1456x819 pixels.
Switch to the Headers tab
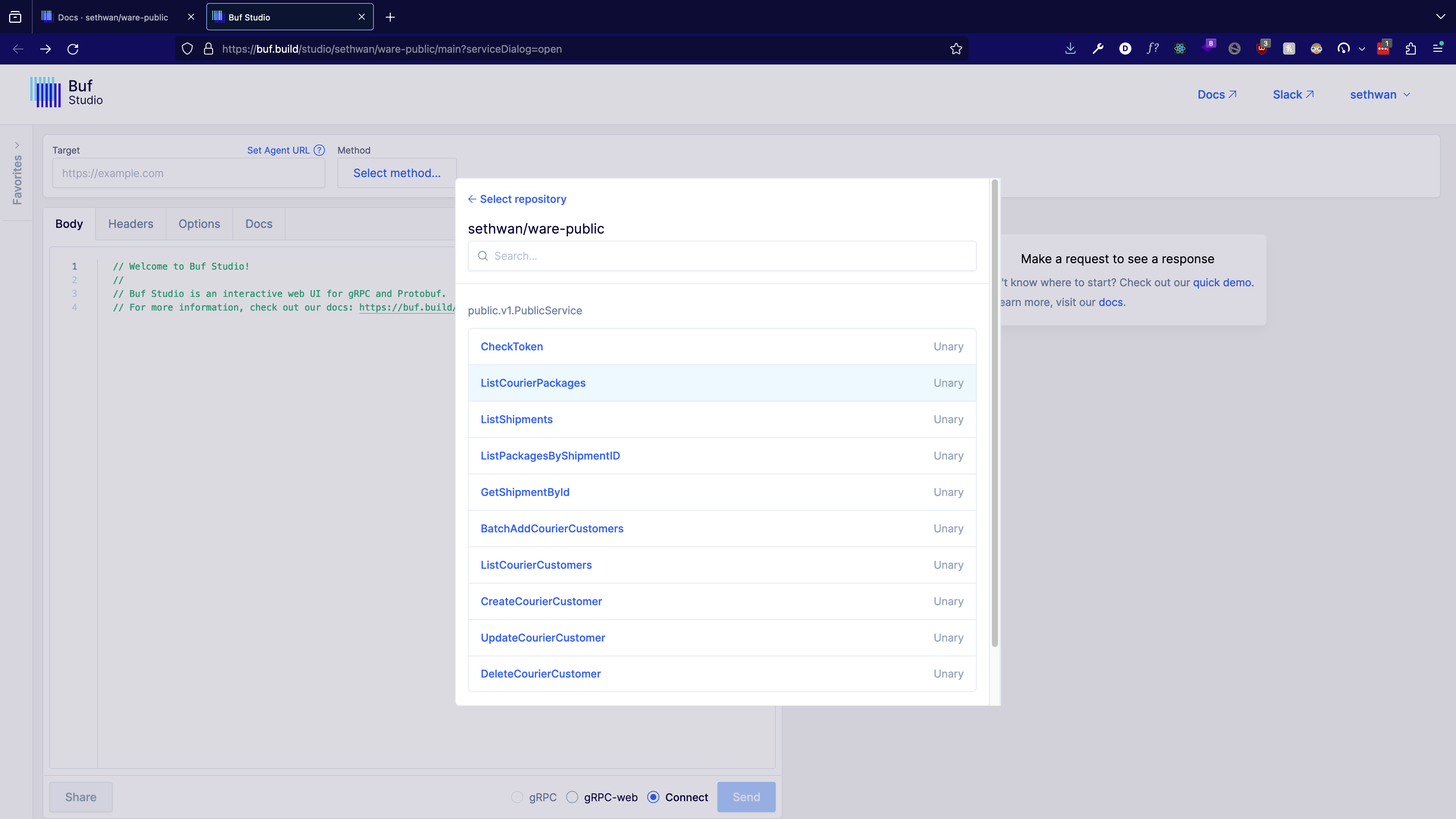pyautogui.click(x=130, y=224)
